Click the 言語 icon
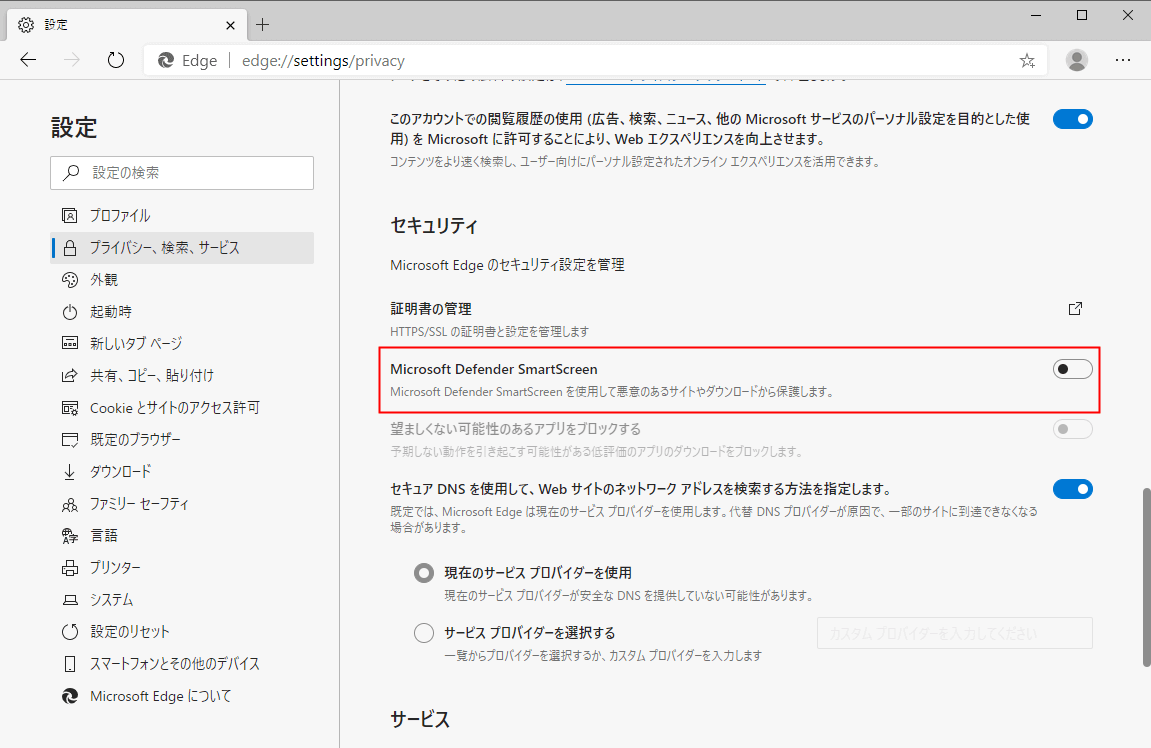Image resolution: width=1151 pixels, height=748 pixels. [x=70, y=536]
